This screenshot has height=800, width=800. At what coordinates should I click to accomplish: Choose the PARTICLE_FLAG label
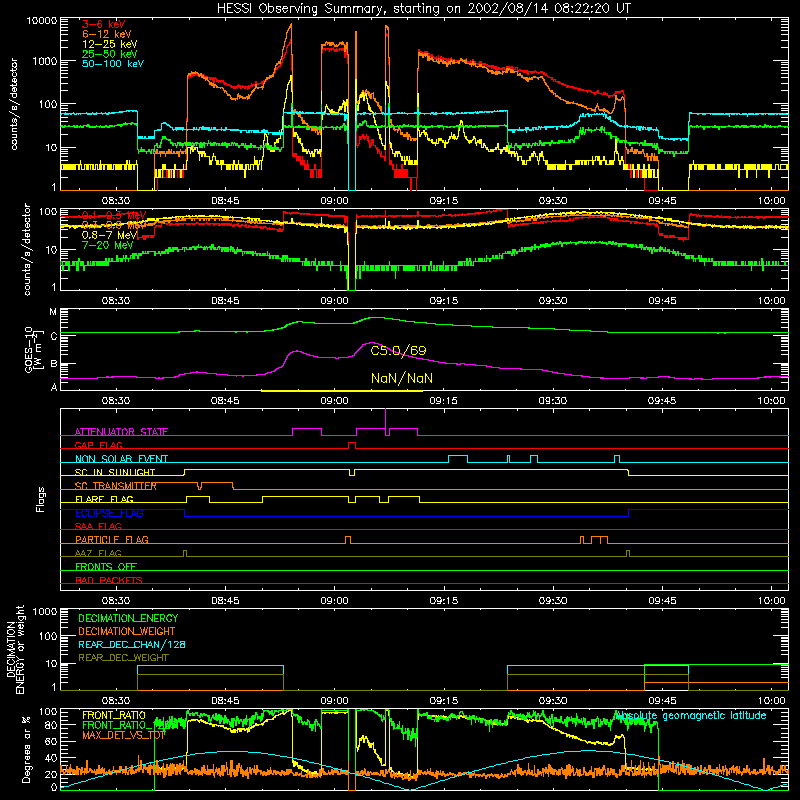[x=112, y=540]
